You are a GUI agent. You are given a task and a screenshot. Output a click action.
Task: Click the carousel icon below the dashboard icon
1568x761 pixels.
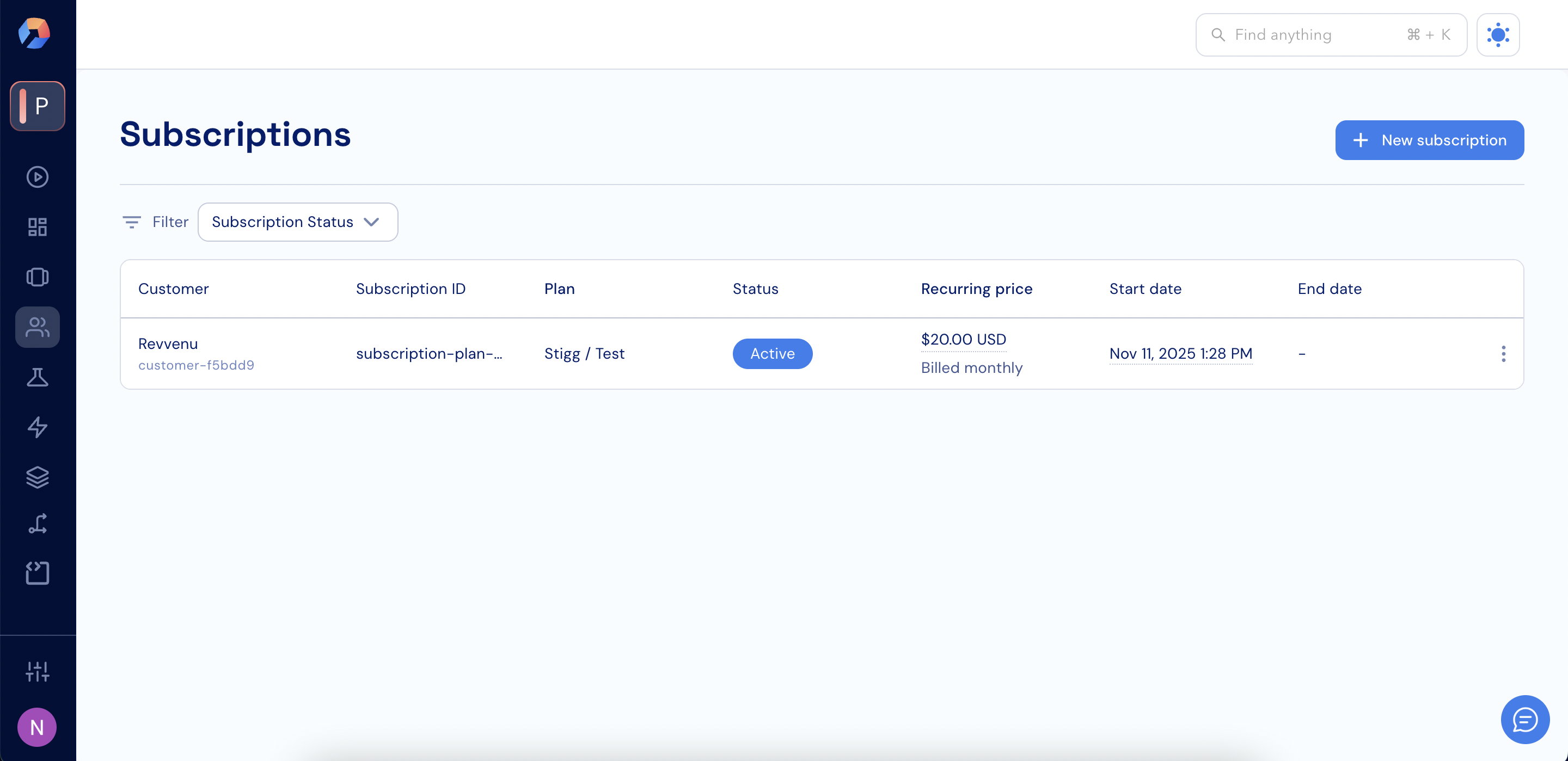pos(37,277)
